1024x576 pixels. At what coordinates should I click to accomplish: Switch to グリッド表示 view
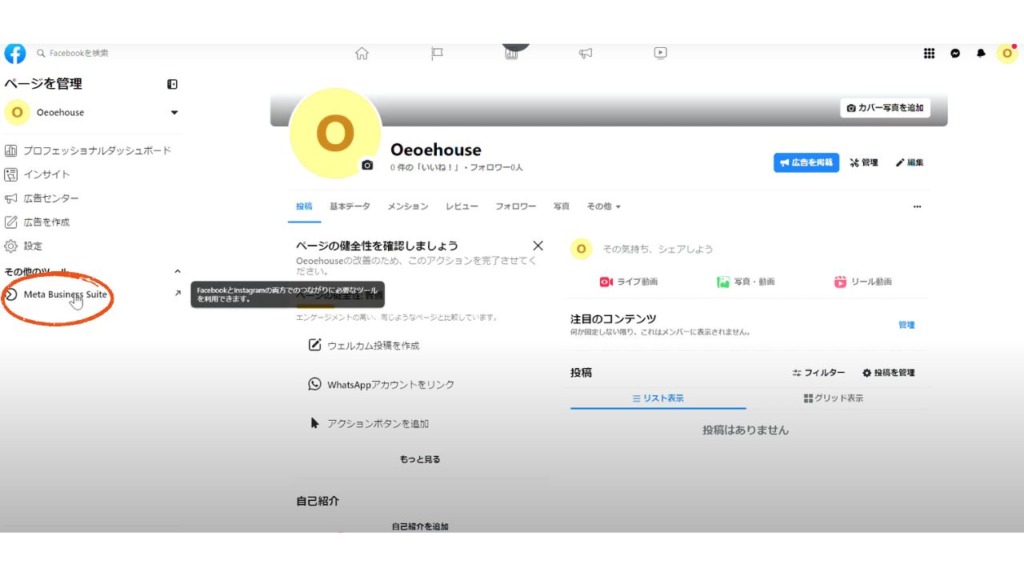pos(833,398)
